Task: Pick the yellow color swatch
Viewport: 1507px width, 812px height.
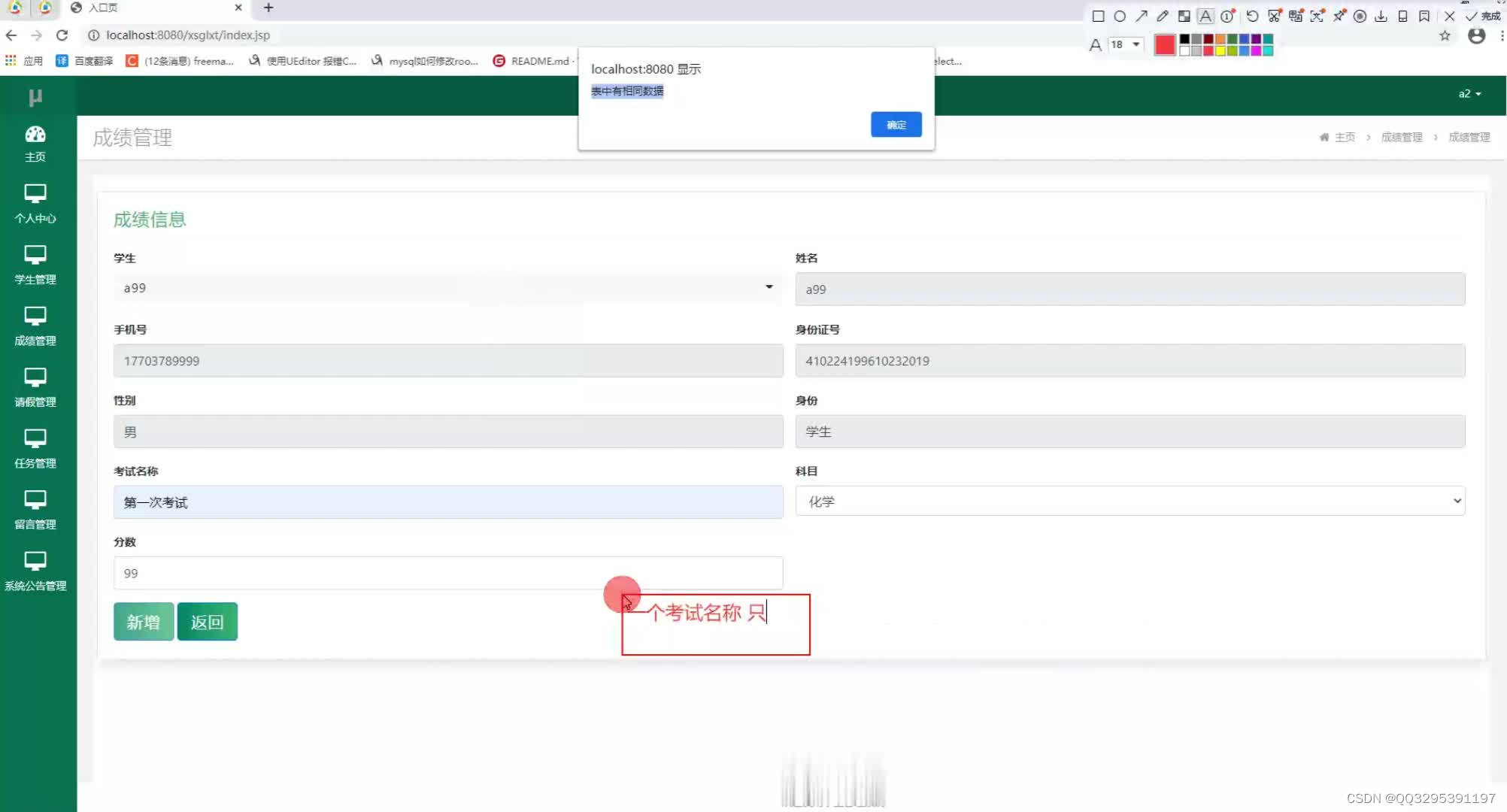Action: 1220,50
